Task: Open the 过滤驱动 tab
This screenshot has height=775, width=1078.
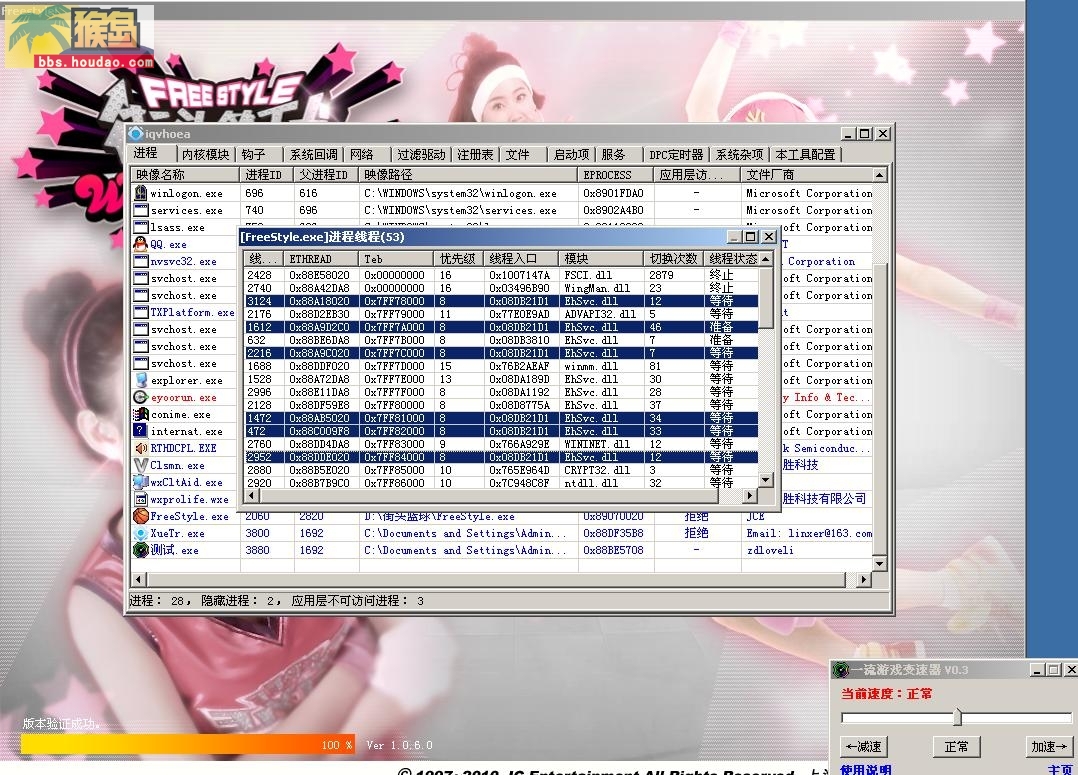Action: pos(421,155)
